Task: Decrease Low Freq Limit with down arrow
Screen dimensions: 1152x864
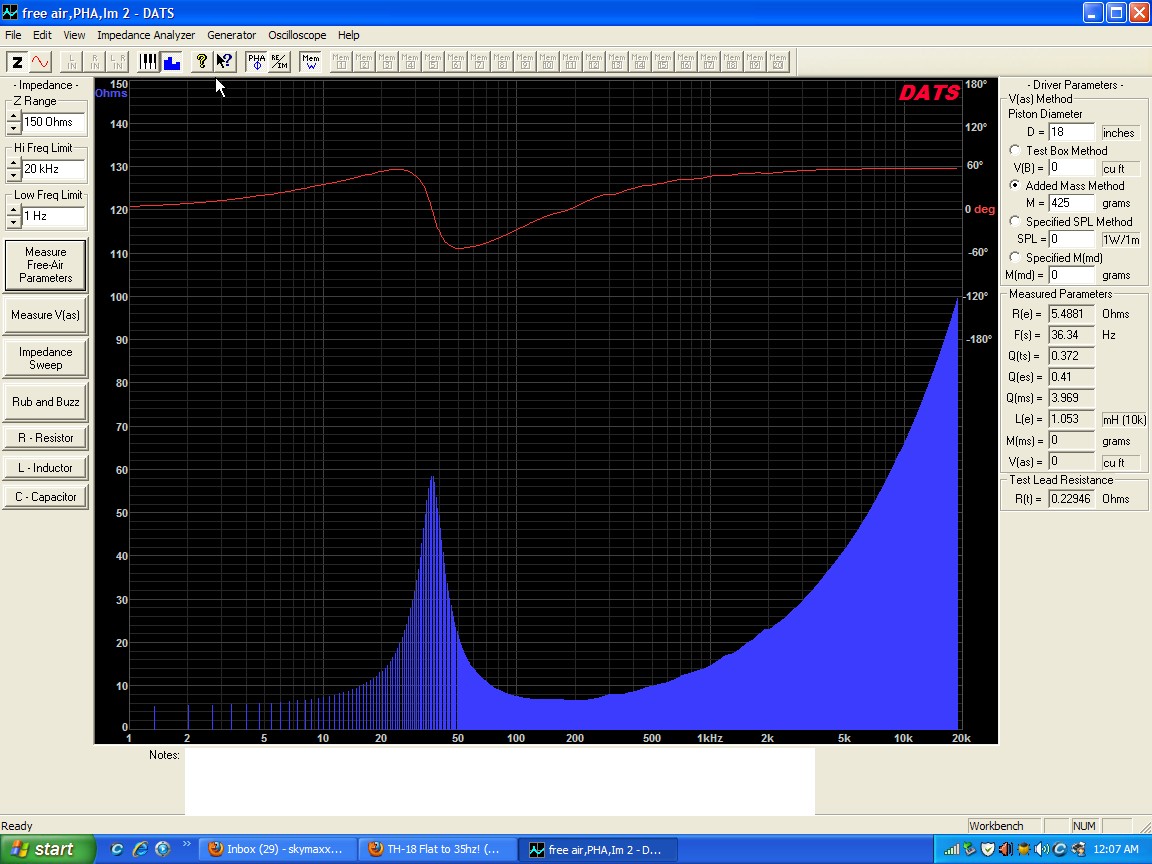Action: tap(13, 223)
